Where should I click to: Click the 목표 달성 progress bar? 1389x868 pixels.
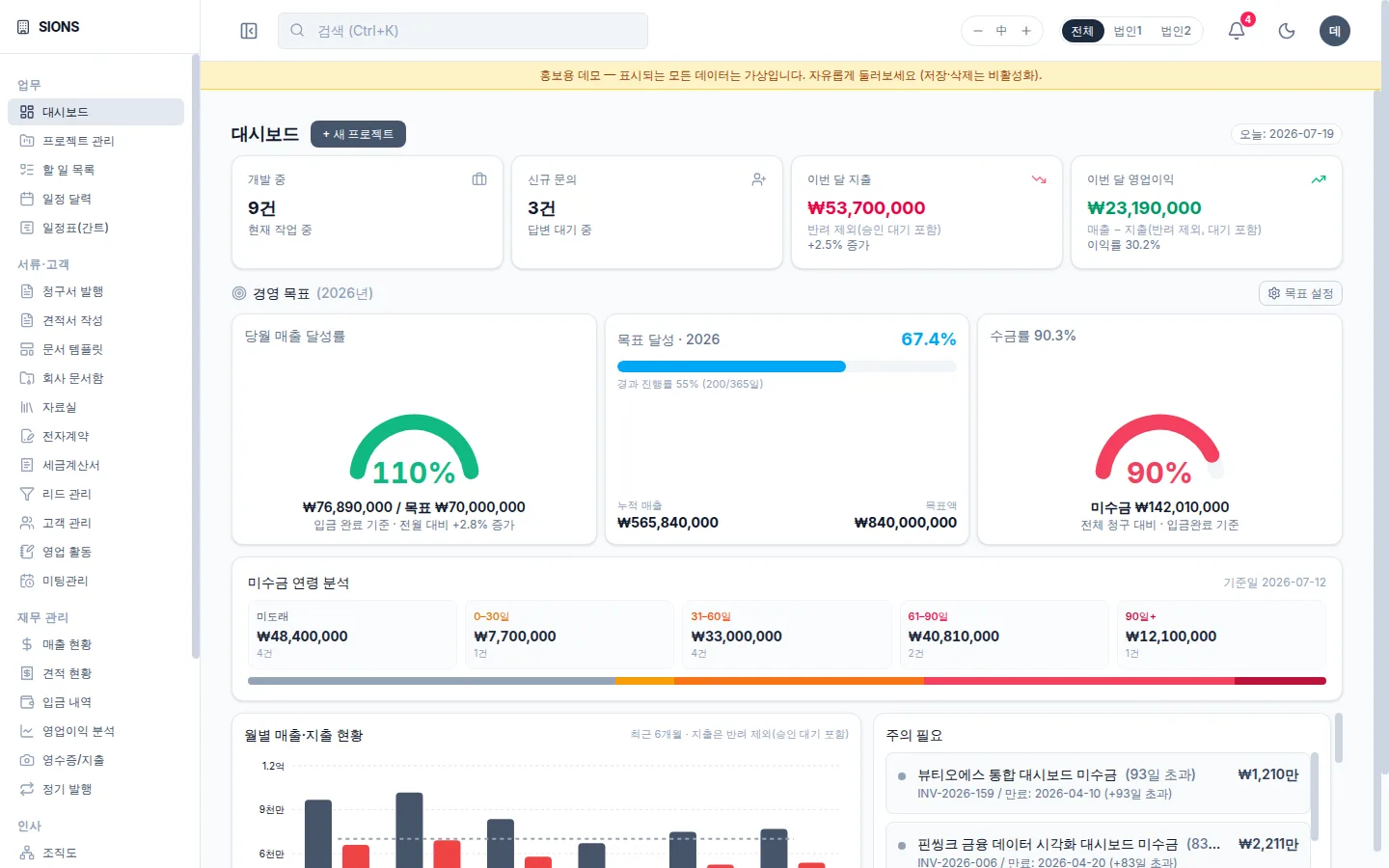(x=787, y=366)
